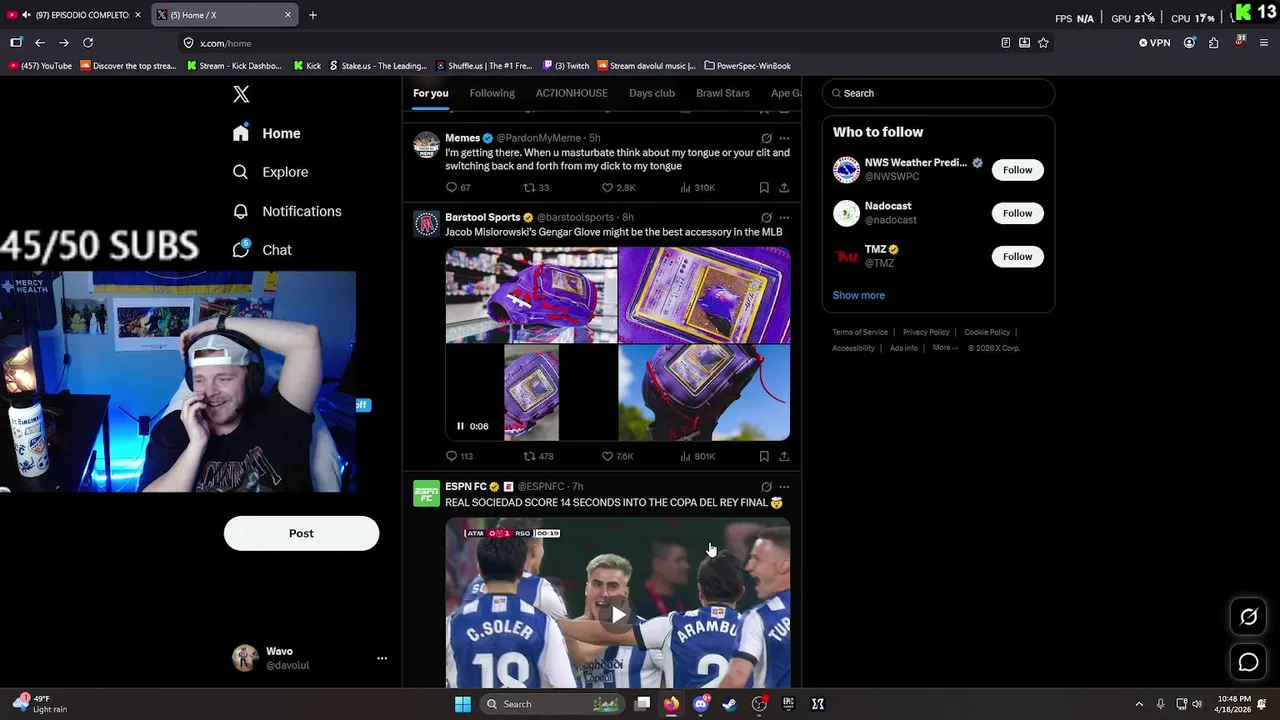This screenshot has height=720, width=1280.
Task: Switch to EPISODIO COMPLETO browser tab
Action: pyautogui.click(x=76, y=15)
